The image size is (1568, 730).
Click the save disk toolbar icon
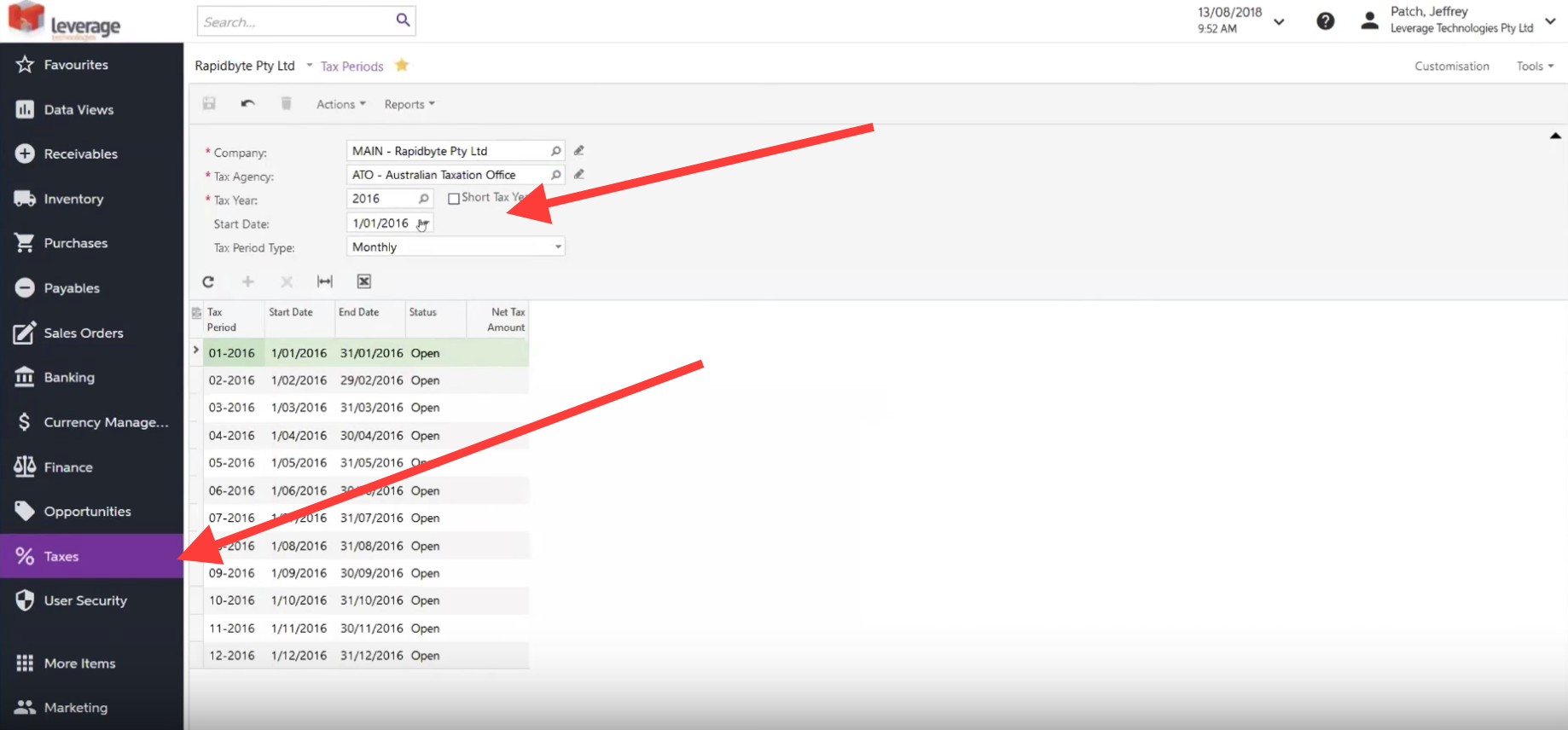click(209, 104)
